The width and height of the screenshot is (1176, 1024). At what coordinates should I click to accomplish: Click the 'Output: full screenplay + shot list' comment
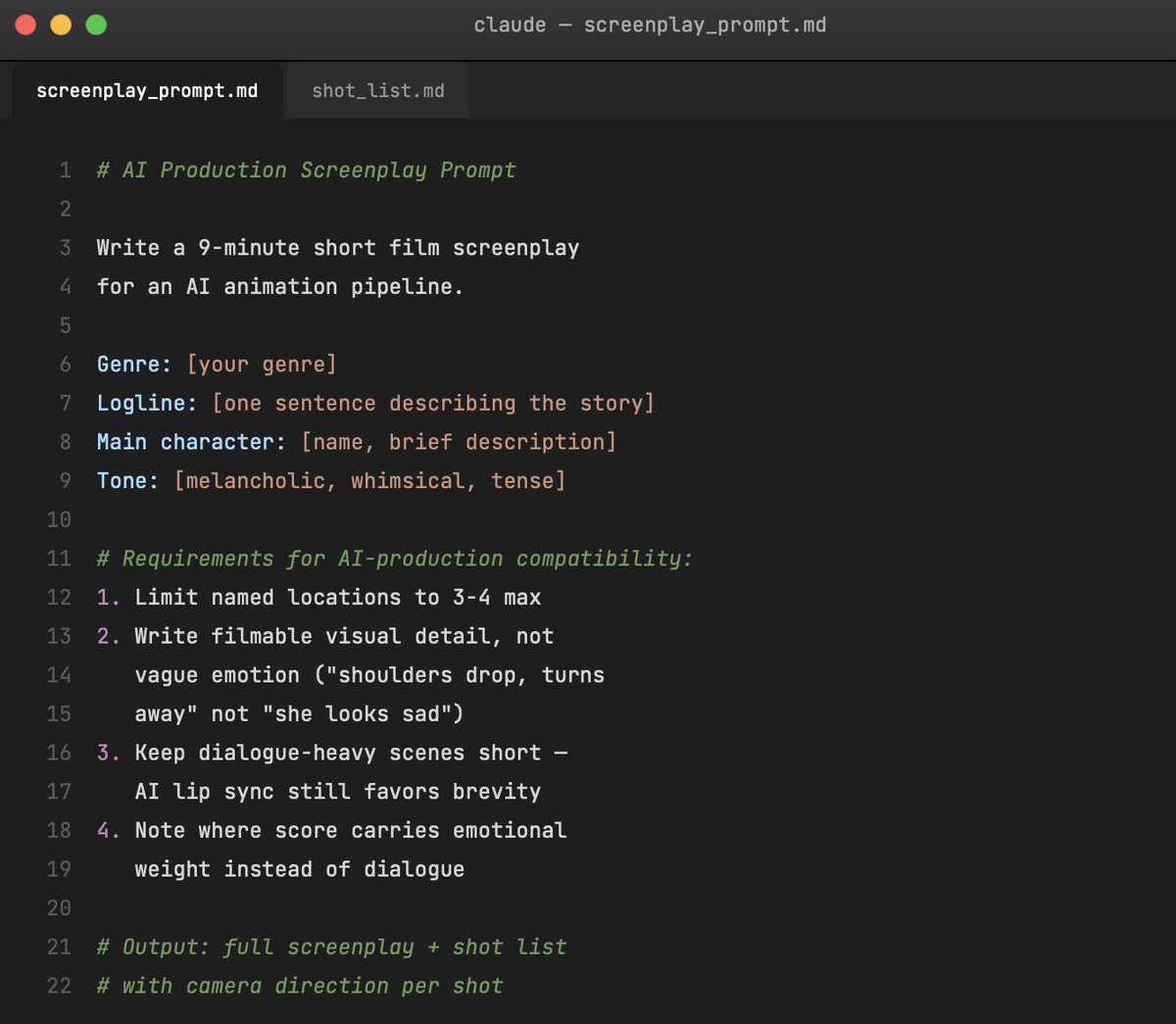(x=331, y=947)
